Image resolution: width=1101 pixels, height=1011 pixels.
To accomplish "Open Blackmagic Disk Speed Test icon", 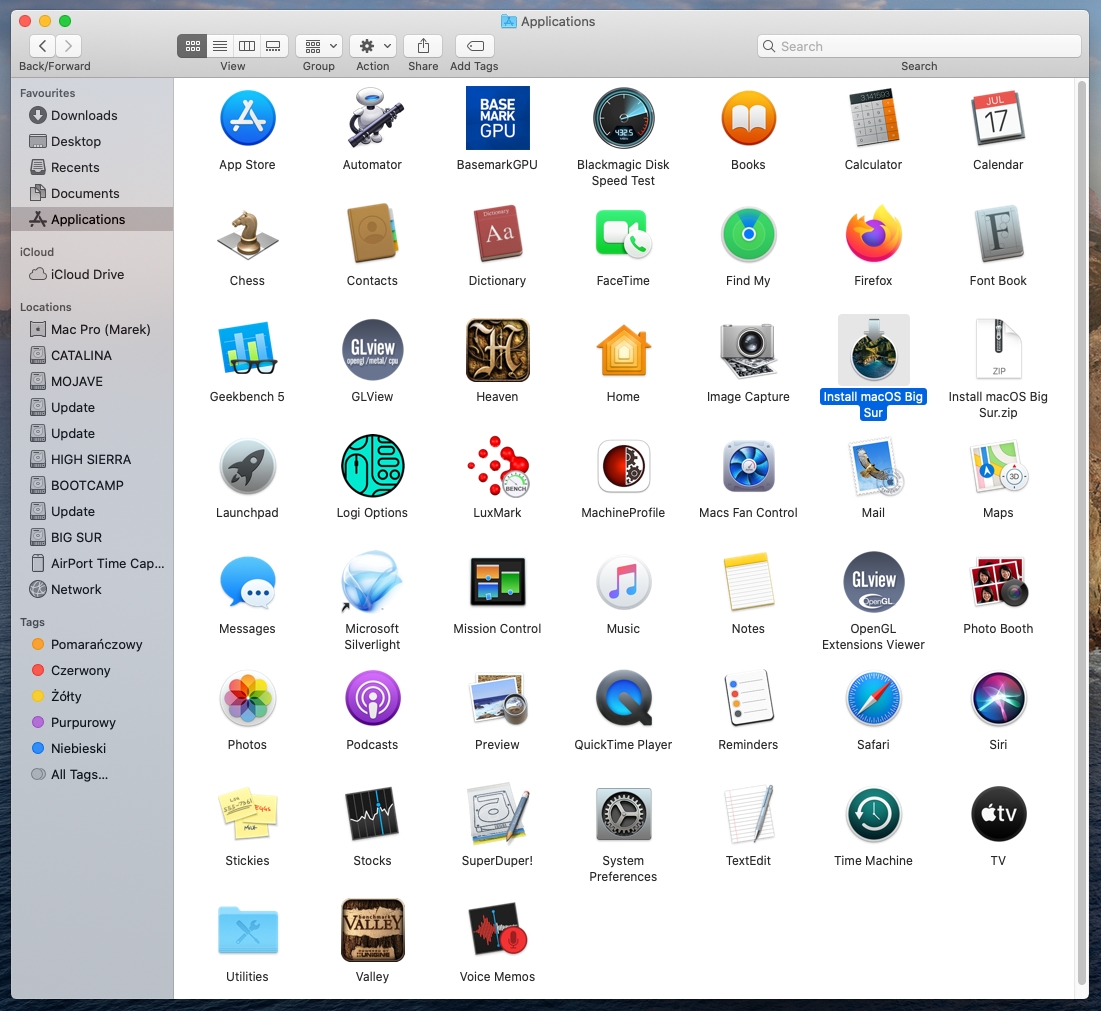I will coord(623,118).
